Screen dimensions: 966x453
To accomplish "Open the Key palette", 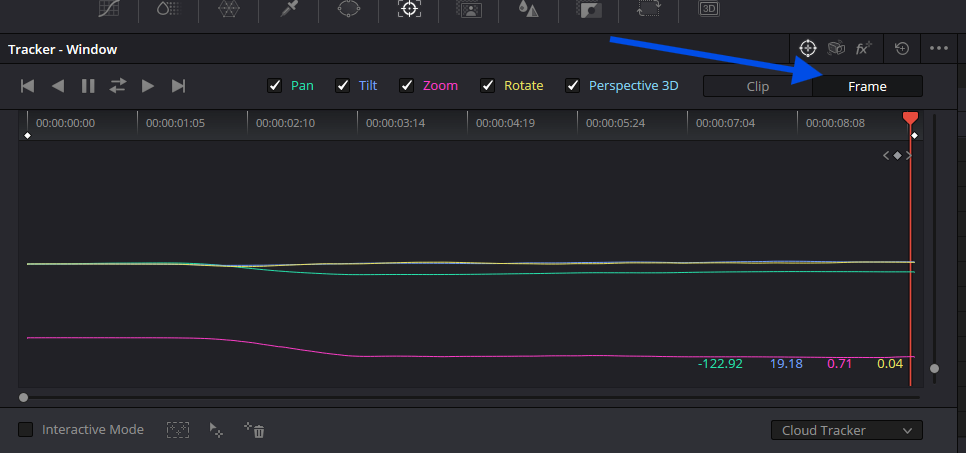I will (588, 9).
